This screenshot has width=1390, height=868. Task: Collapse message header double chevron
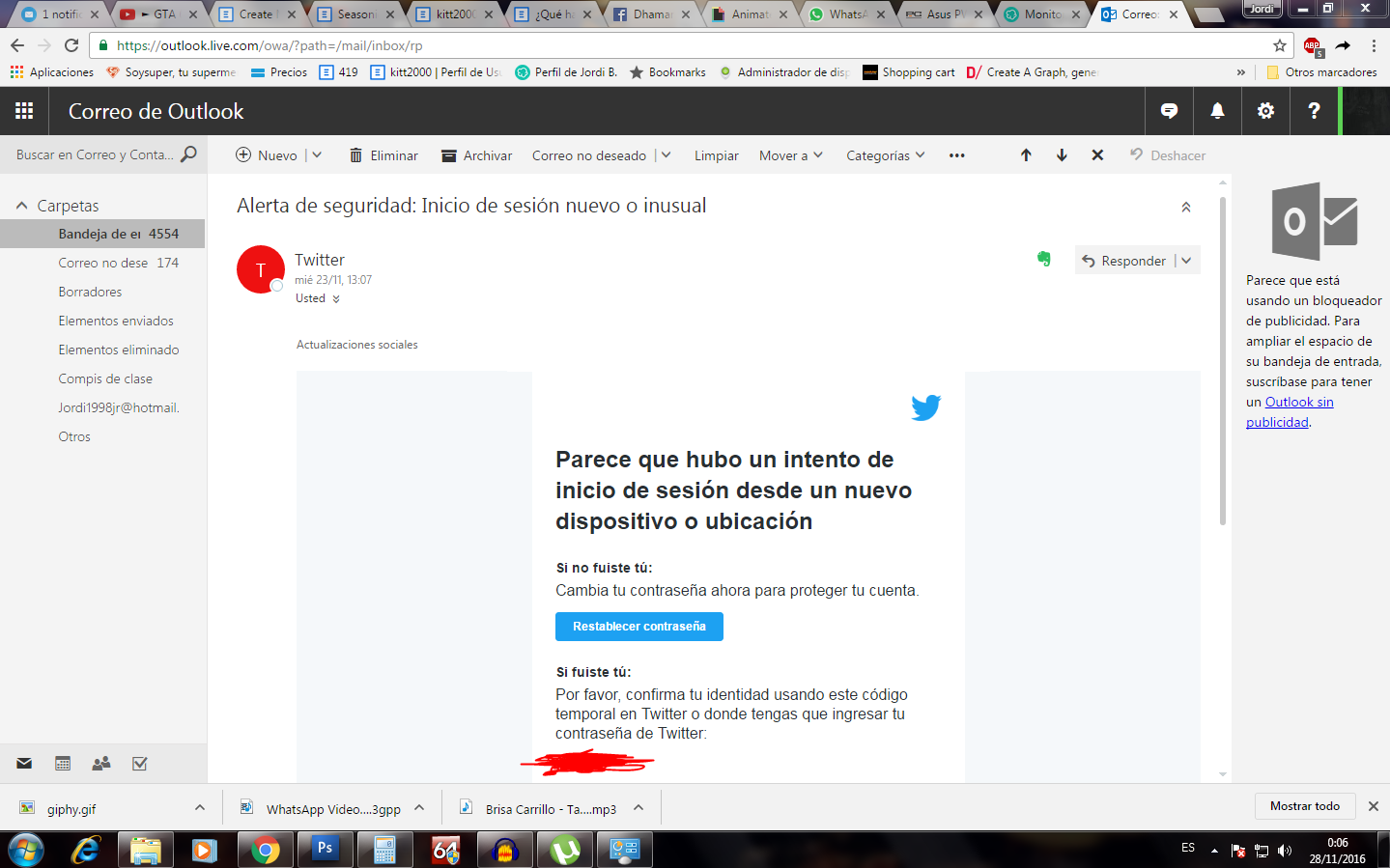1186,207
